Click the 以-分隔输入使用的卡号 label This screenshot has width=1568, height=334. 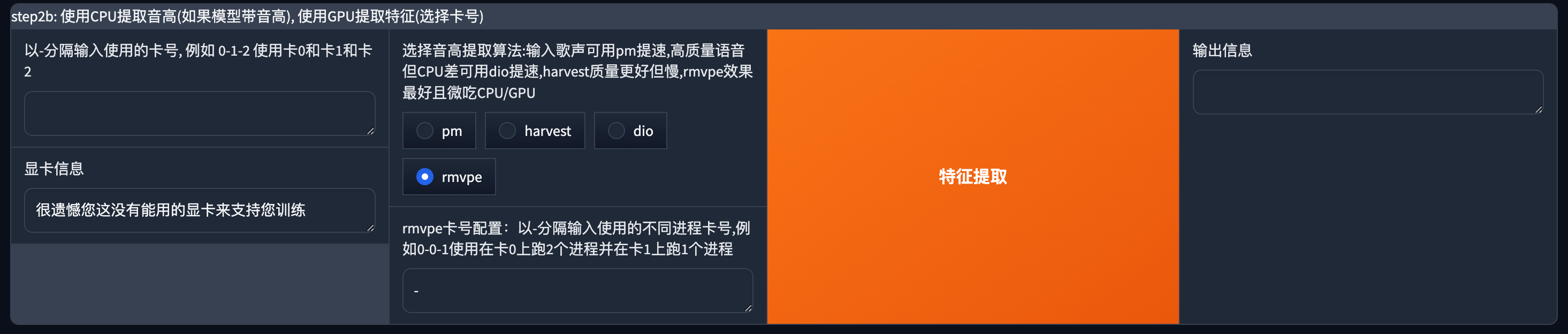pyautogui.click(x=199, y=61)
